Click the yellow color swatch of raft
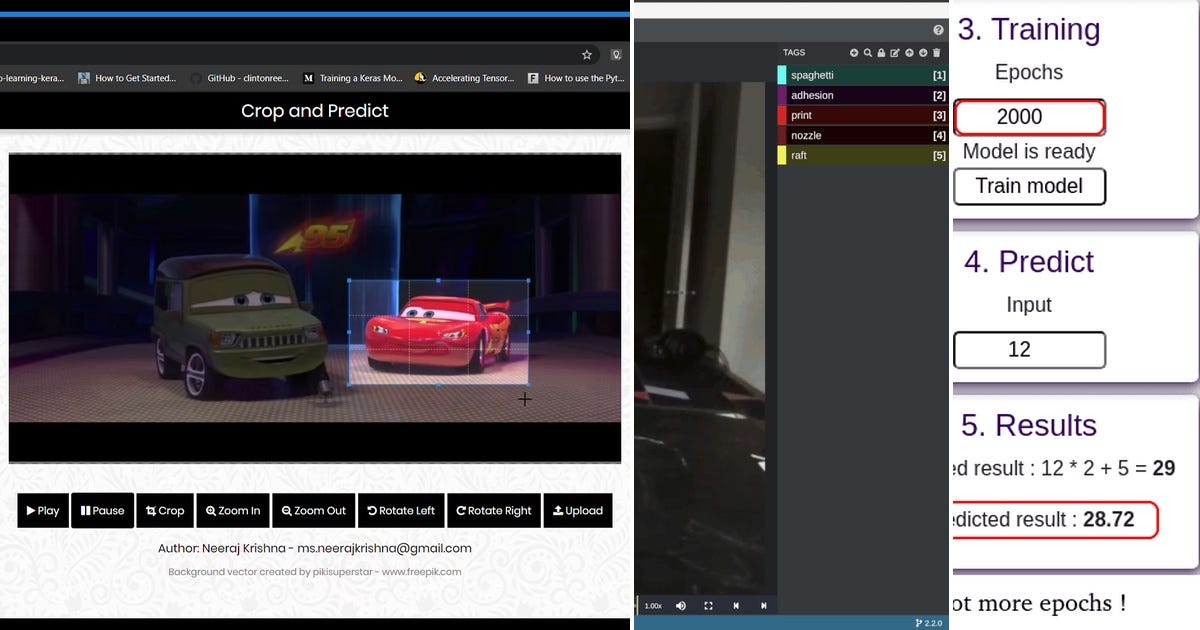The height and width of the screenshot is (630, 1200). point(782,155)
